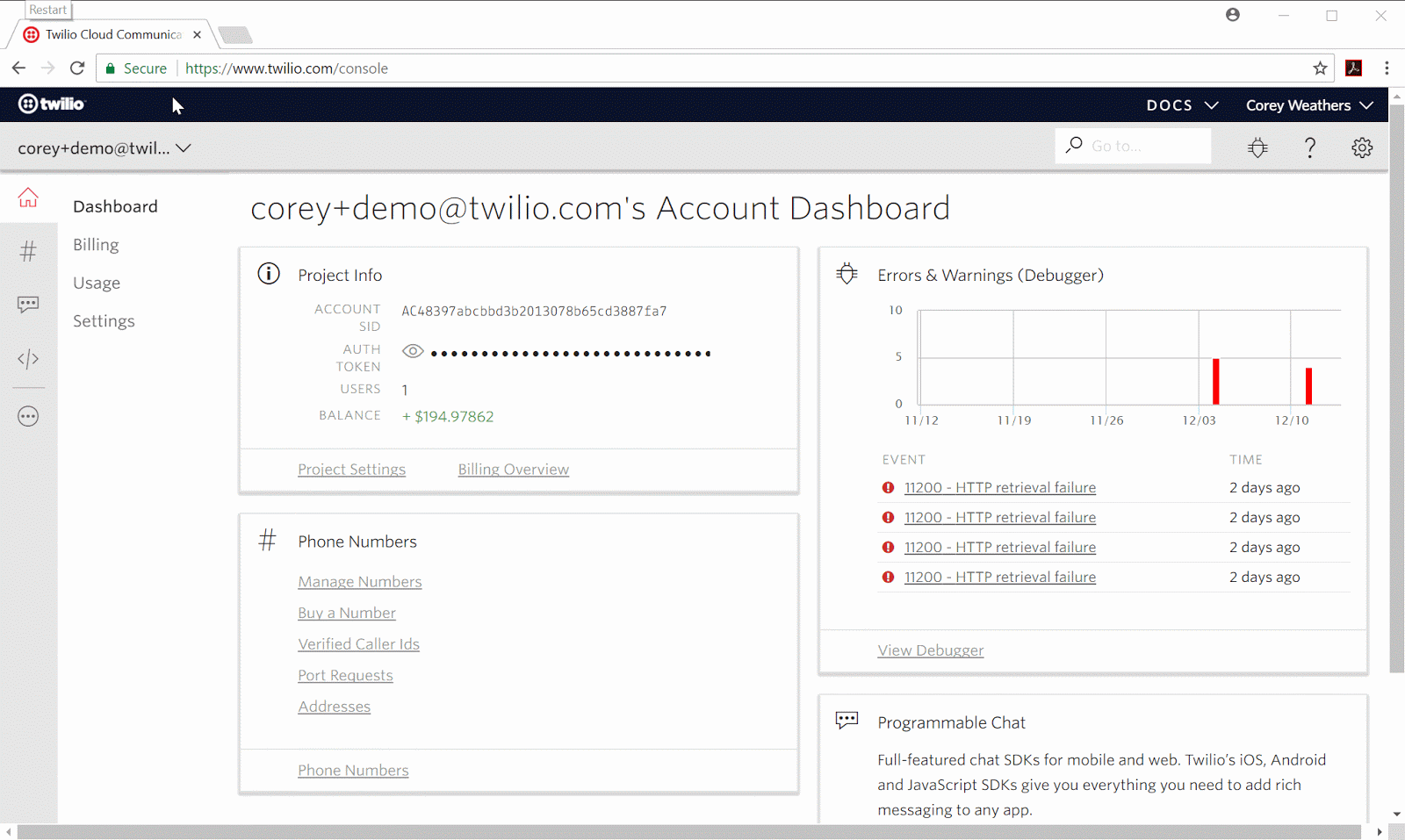Open the home dashboard sidebar icon

[x=28, y=198]
